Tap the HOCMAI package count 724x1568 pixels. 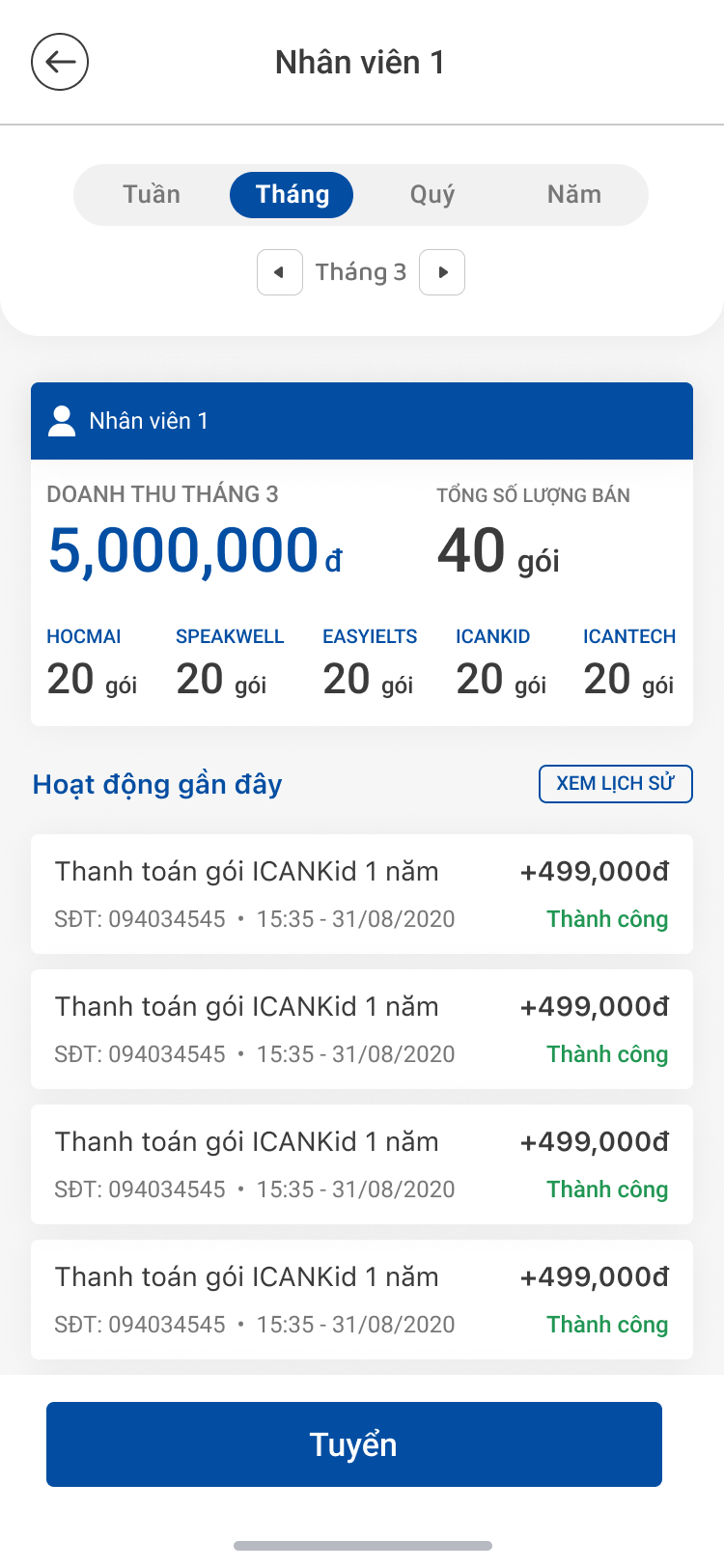click(92, 680)
